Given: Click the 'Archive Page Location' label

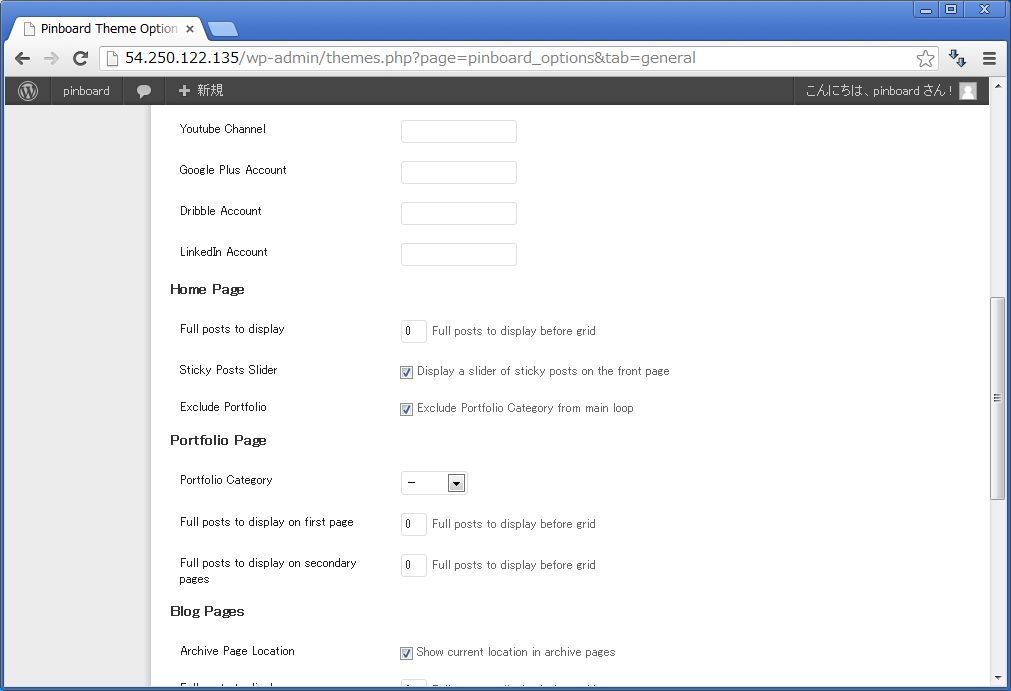Looking at the screenshot, I should [237, 651].
